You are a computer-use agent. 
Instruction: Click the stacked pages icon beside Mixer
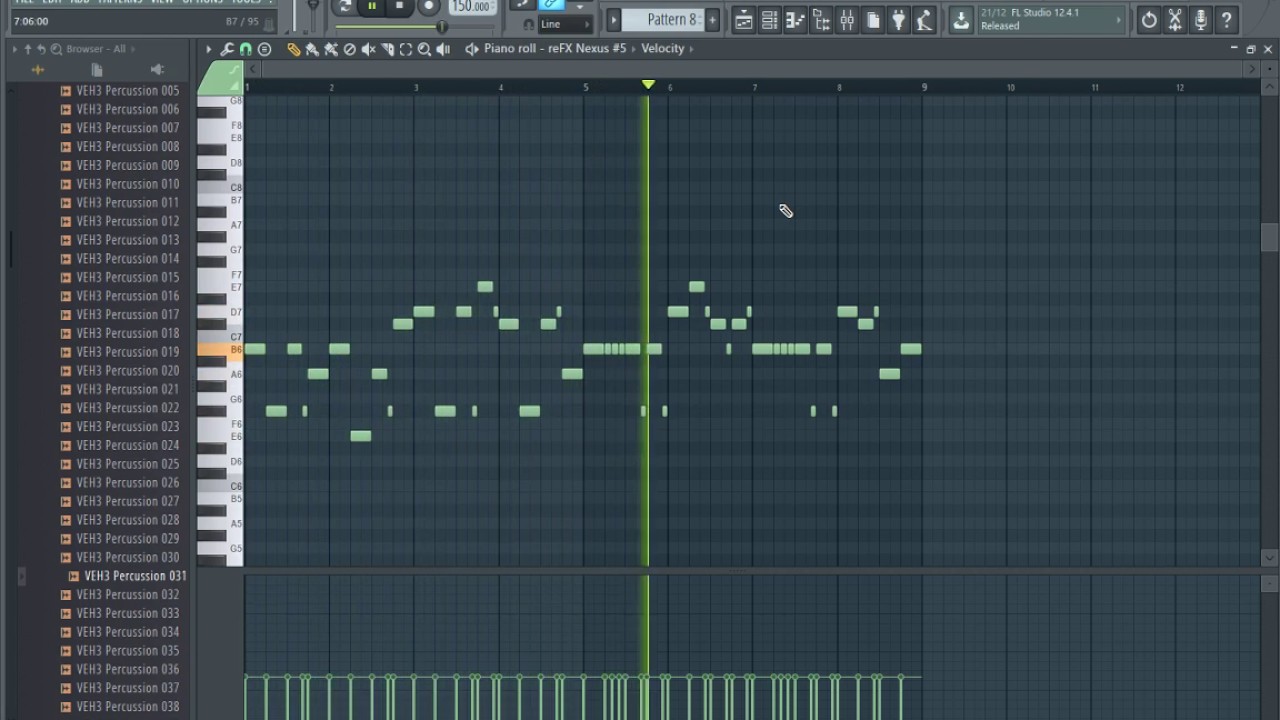click(x=873, y=20)
